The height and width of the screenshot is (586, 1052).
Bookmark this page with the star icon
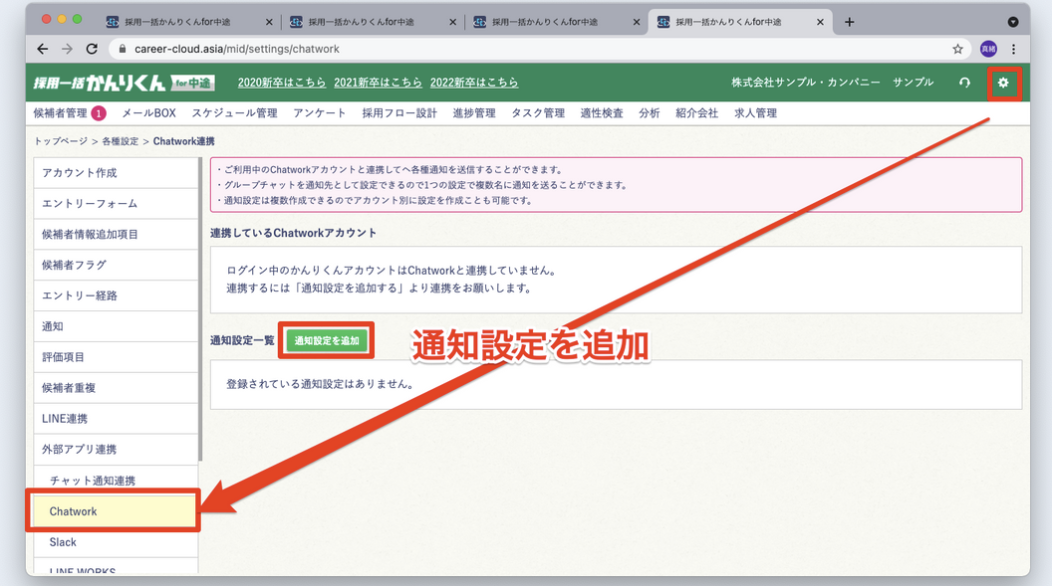[x=957, y=49]
